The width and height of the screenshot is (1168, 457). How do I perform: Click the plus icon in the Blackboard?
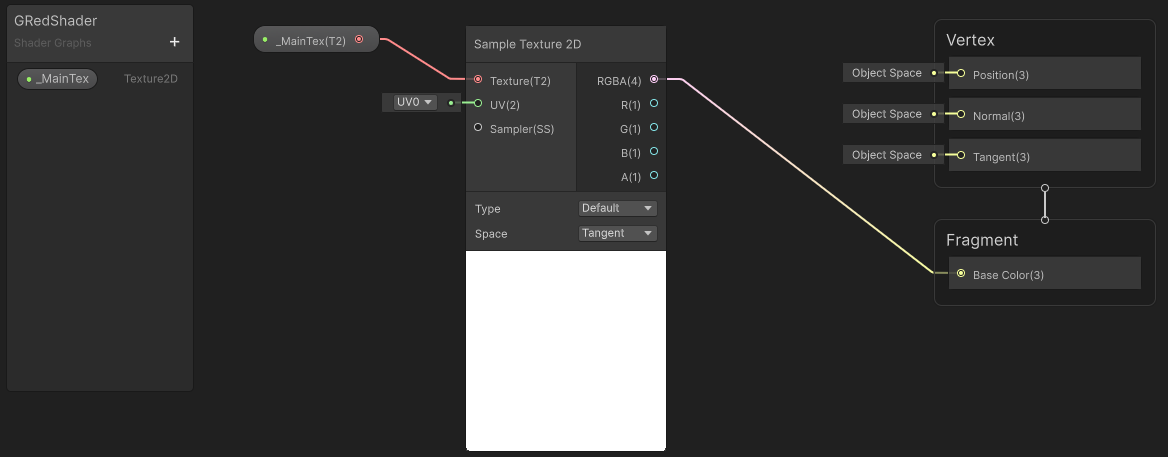(175, 42)
